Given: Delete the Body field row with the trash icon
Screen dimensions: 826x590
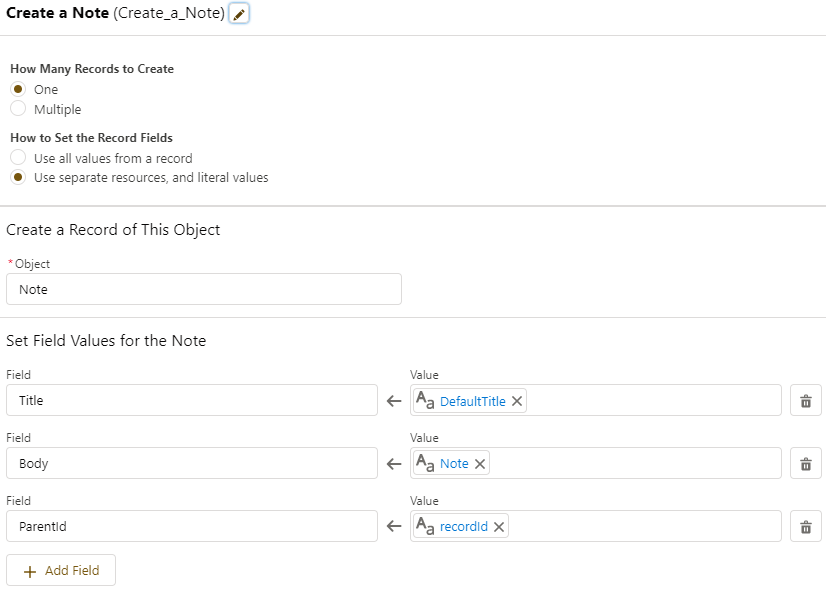Looking at the screenshot, I should click(805, 464).
